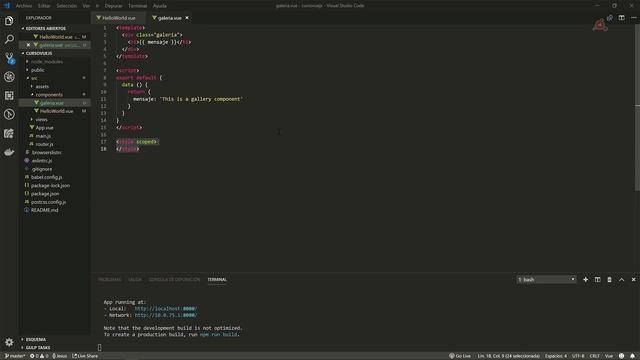The height and width of the screenshot is (360, 640).
Task: Click errors and warnings count in status bar
Action: coord(39,356)
